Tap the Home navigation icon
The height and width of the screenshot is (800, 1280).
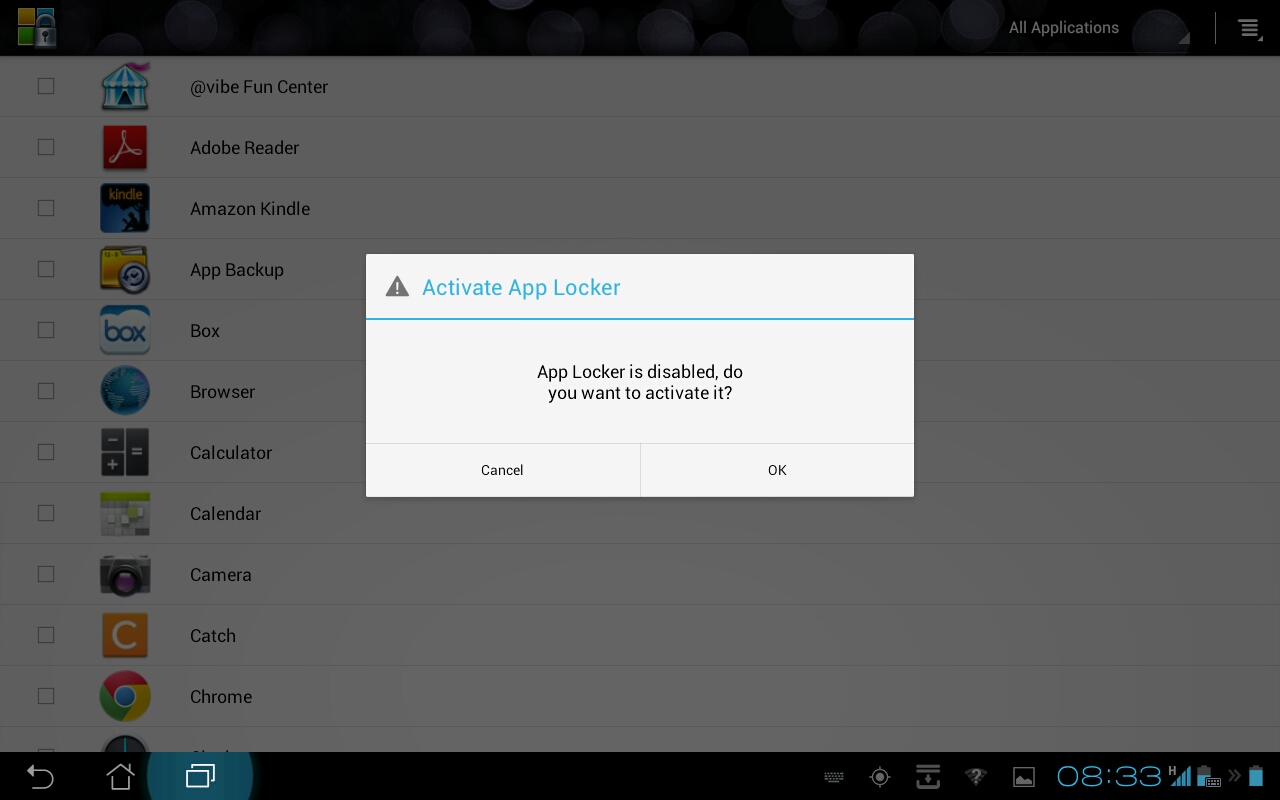point(120,776)
